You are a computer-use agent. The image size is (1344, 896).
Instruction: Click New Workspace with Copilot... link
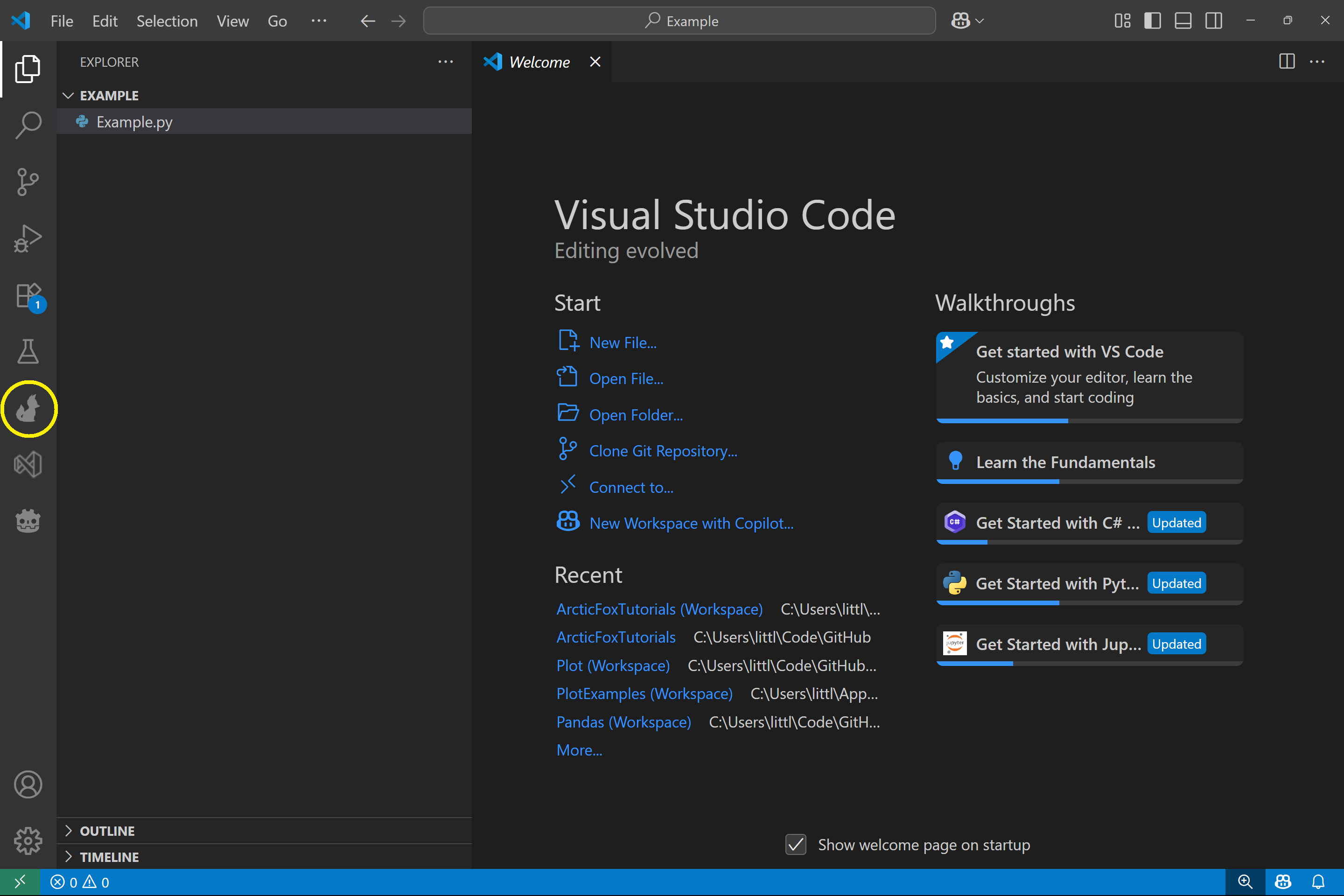point(692,524)
